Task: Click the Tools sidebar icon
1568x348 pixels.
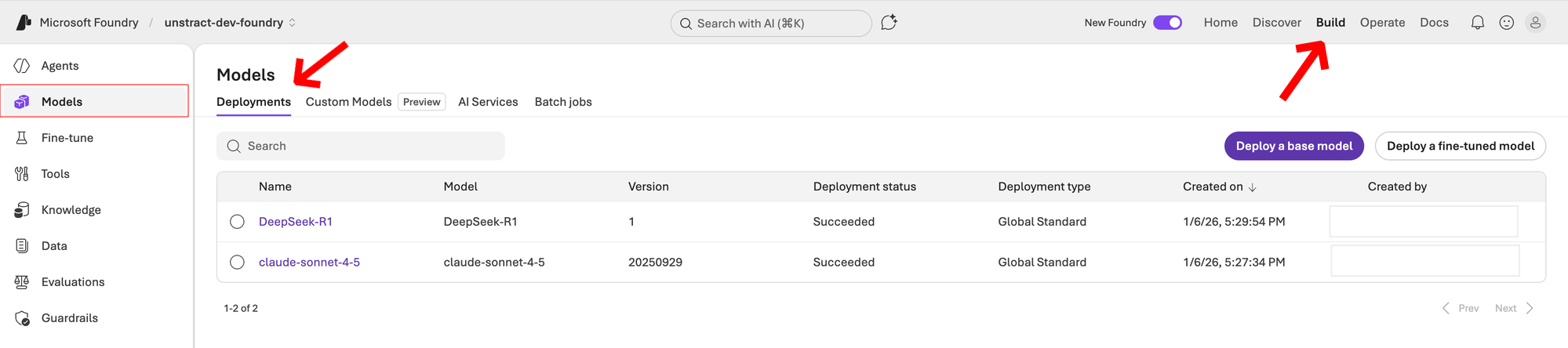Action: 22,174
